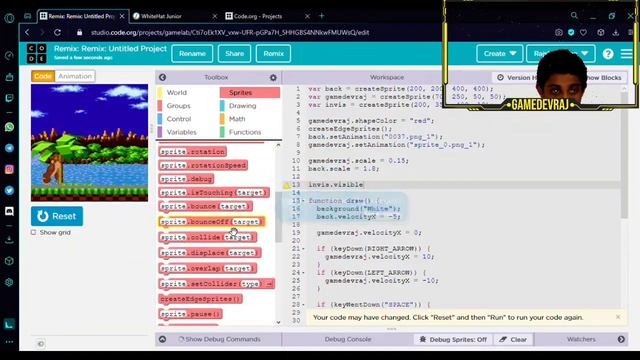Click the Reset button
This screenshot has width=640, height=360.
(x=57, y=216)
